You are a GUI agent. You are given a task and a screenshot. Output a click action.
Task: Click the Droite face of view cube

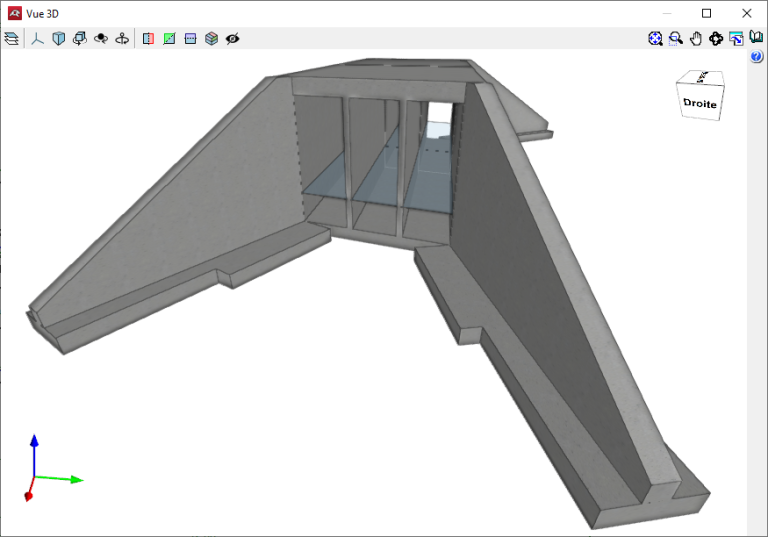[x=700, y=103]
